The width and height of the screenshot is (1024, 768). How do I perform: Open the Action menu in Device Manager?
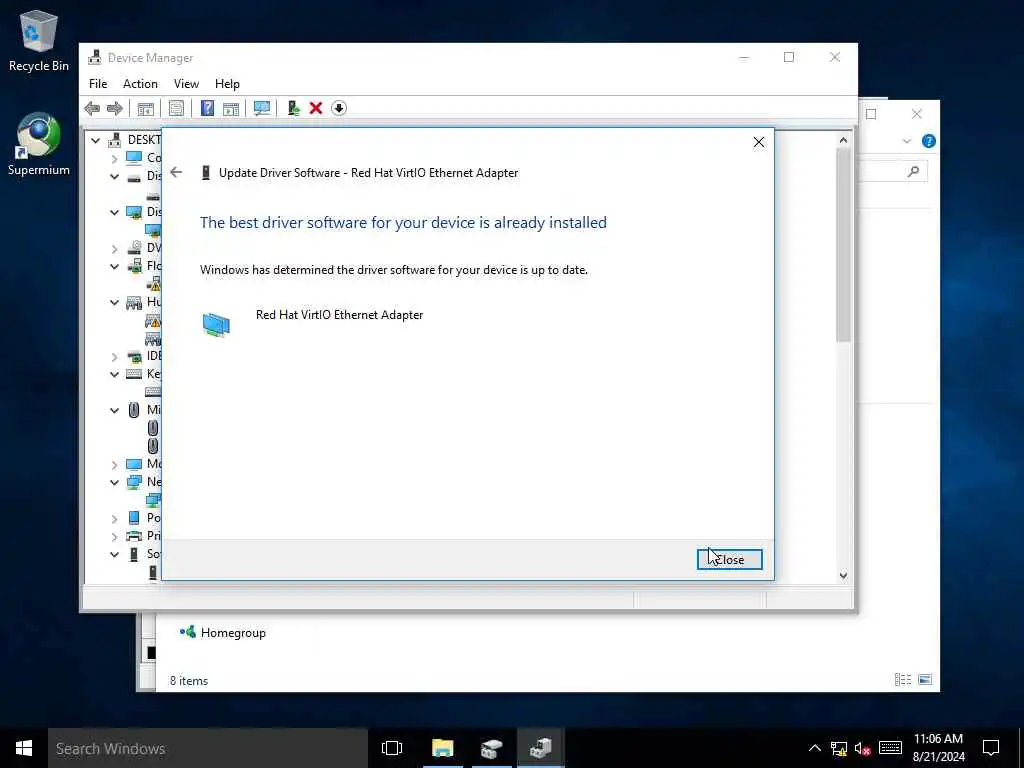coord(140,84)
